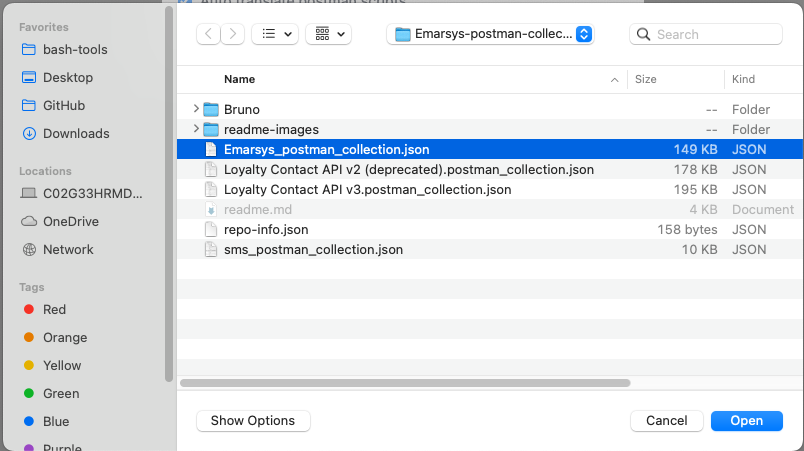Open Desktop in the sidebar
Viewport: 804px width, 451px height.
coord(68,77)
